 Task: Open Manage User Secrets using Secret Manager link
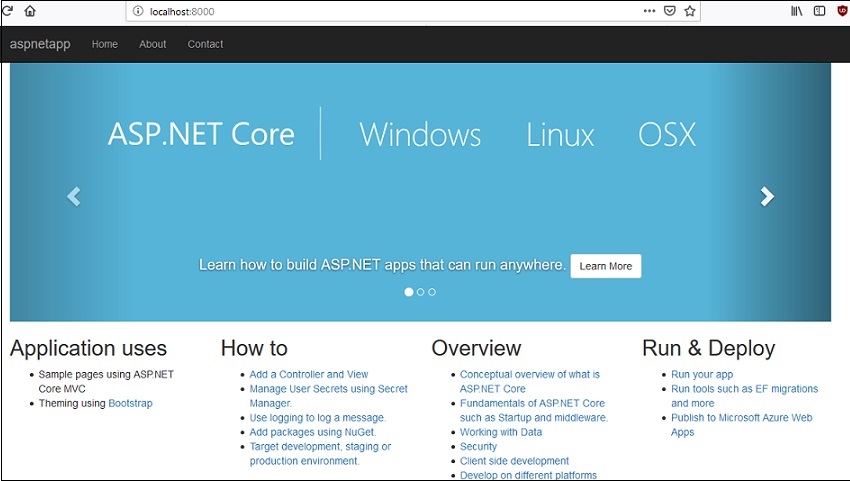329,396
